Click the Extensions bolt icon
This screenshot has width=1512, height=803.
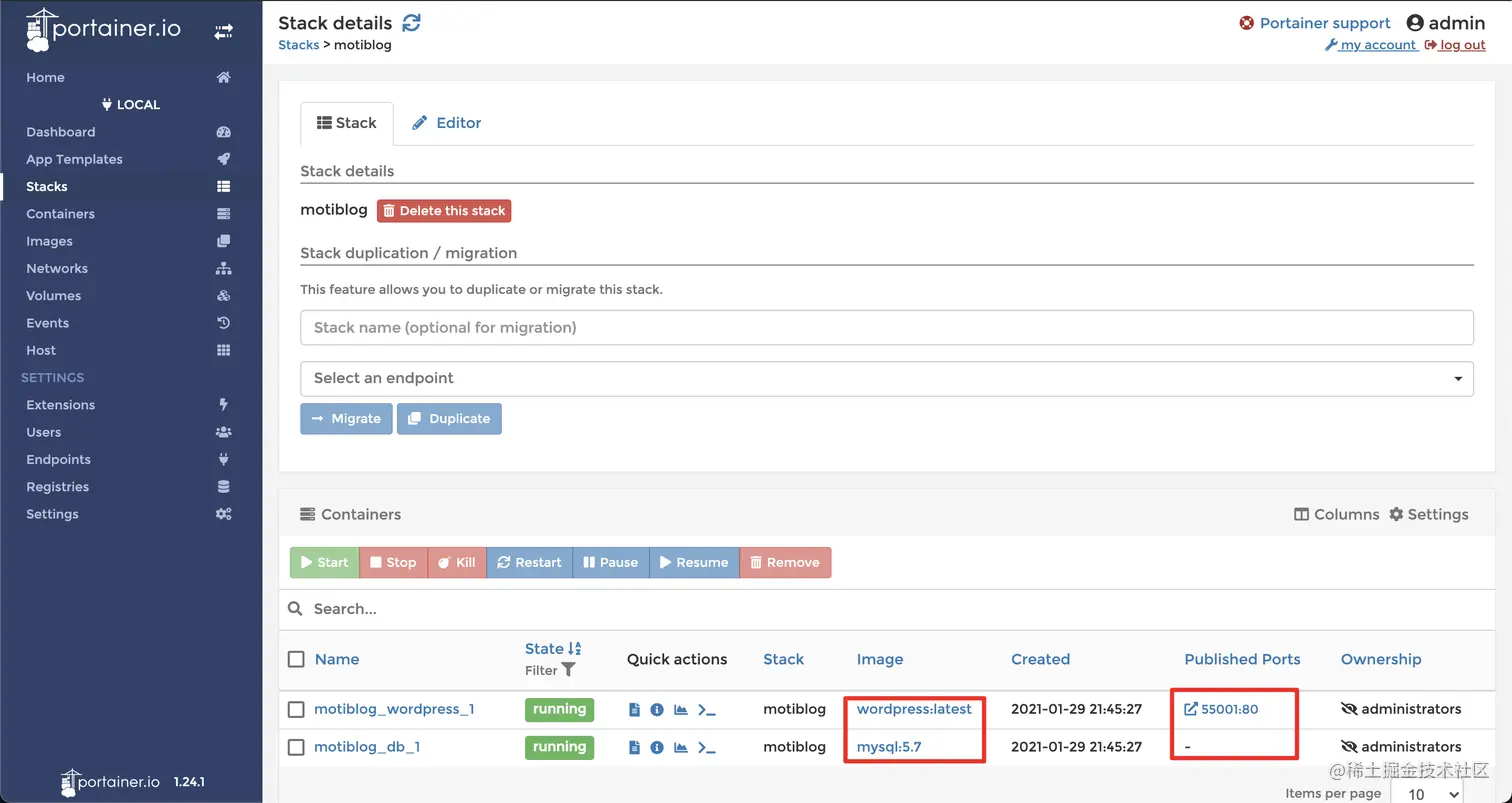(223, 405)
